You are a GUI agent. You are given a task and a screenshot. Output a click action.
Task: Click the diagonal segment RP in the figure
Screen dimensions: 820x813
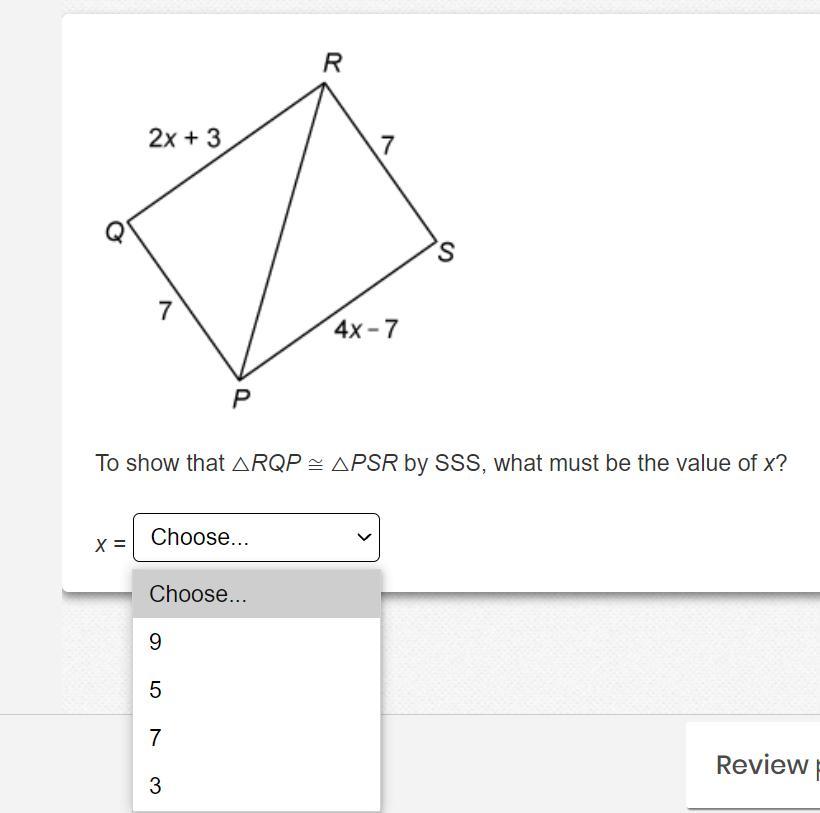(282, 231)
